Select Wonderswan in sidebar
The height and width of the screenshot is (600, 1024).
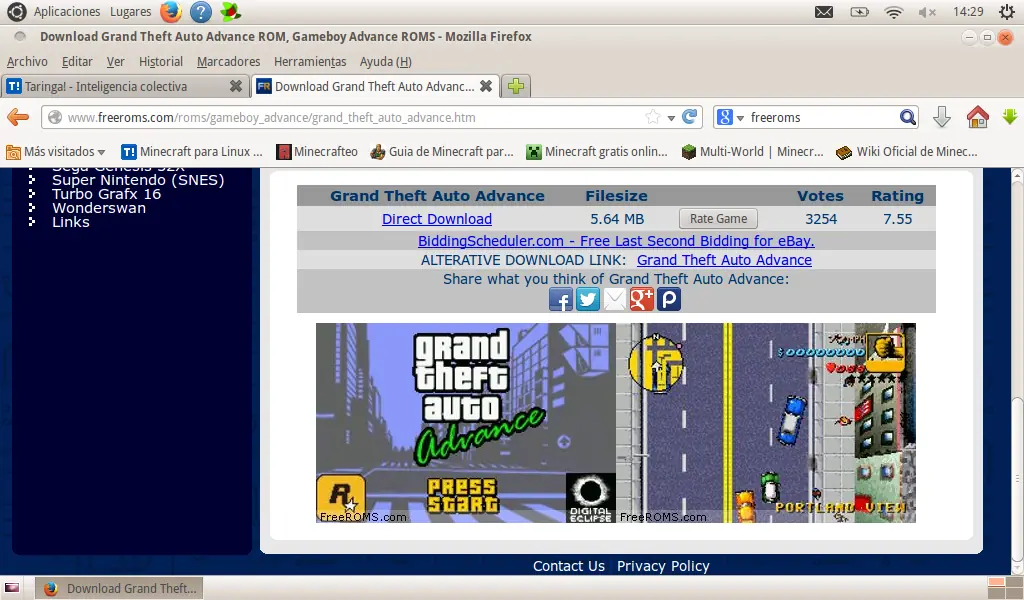[99, 208]
